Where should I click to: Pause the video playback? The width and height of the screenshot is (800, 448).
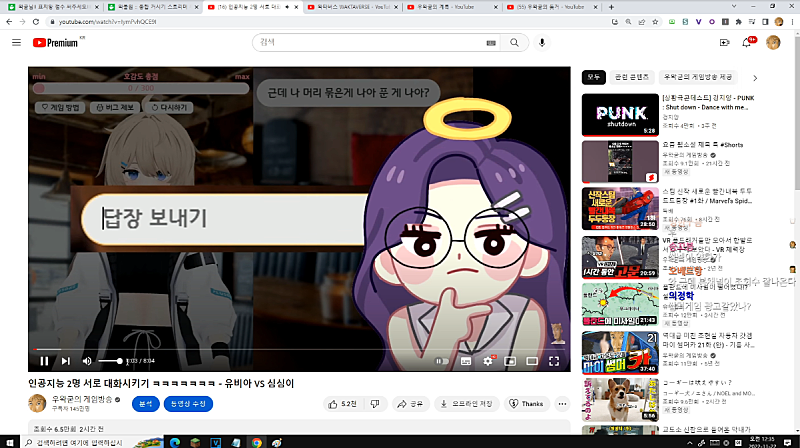(x=44, y=360)
